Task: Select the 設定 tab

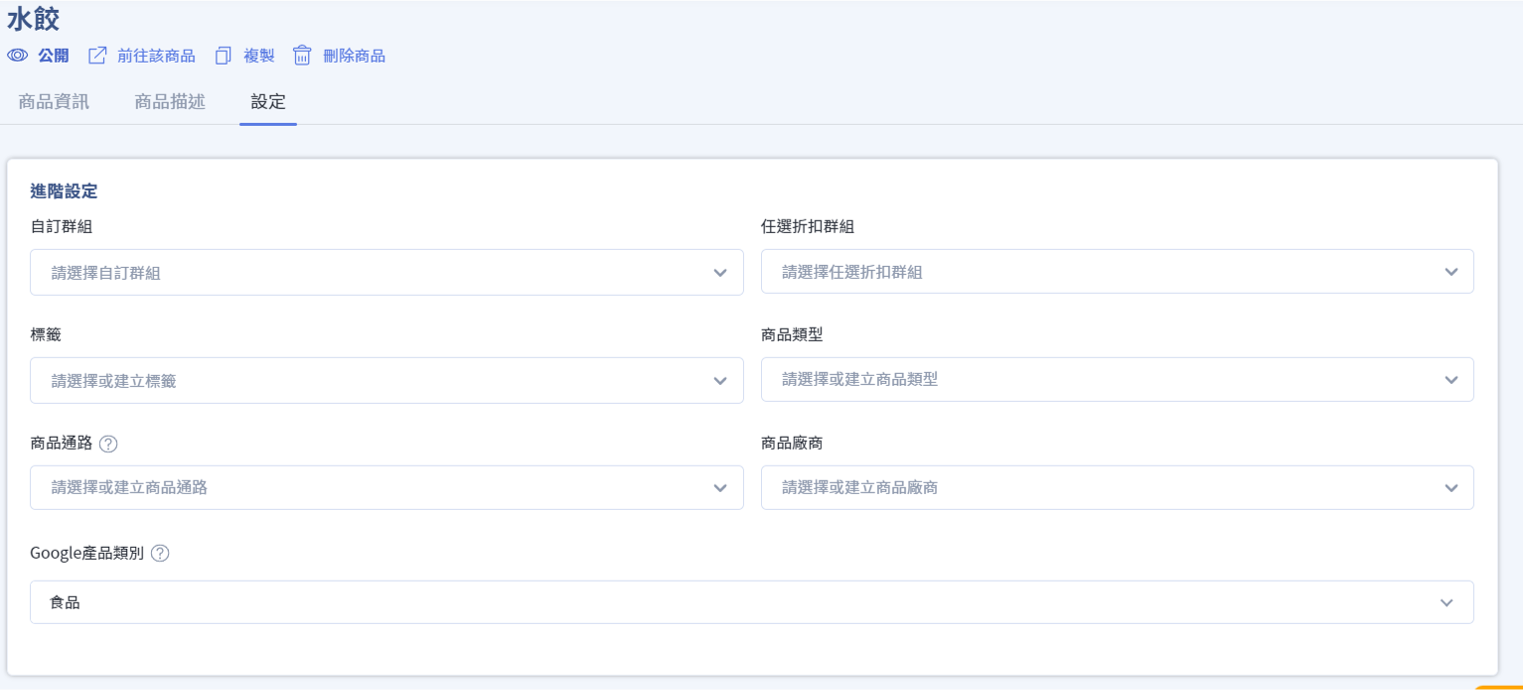Action: click(268, 101)
